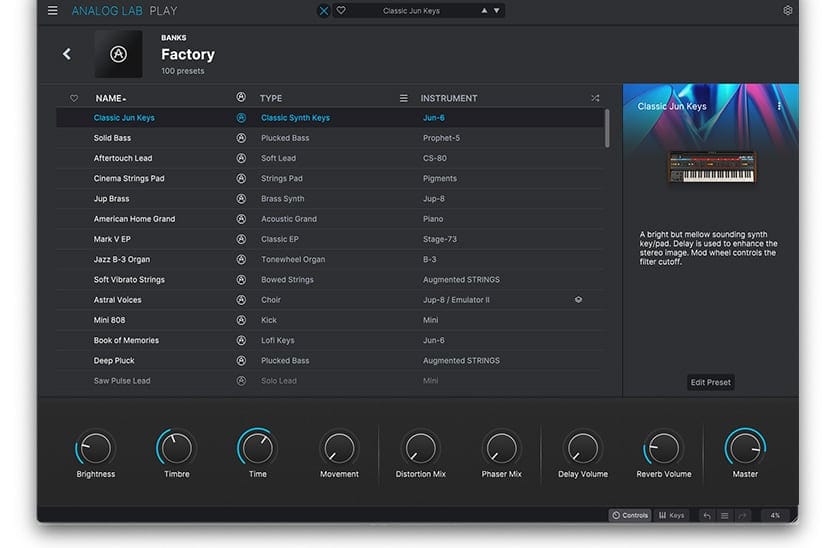The height and width of the screenshot is (548, 837).
Task: Open the hamburger main menu
Action: click(52, 11)
